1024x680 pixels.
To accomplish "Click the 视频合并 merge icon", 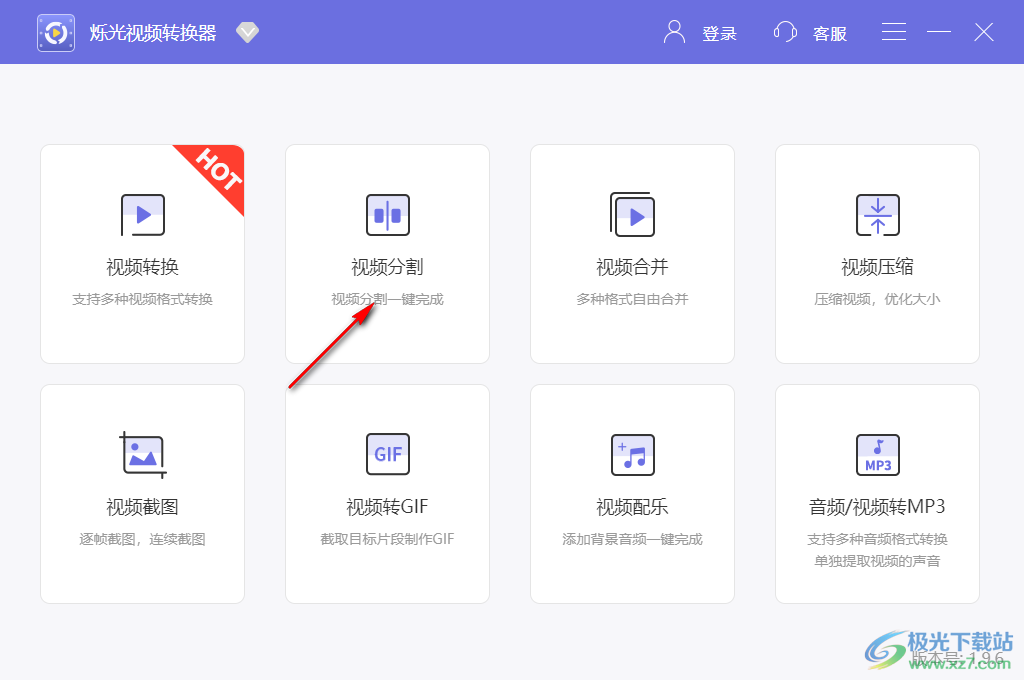I will 632,214.
